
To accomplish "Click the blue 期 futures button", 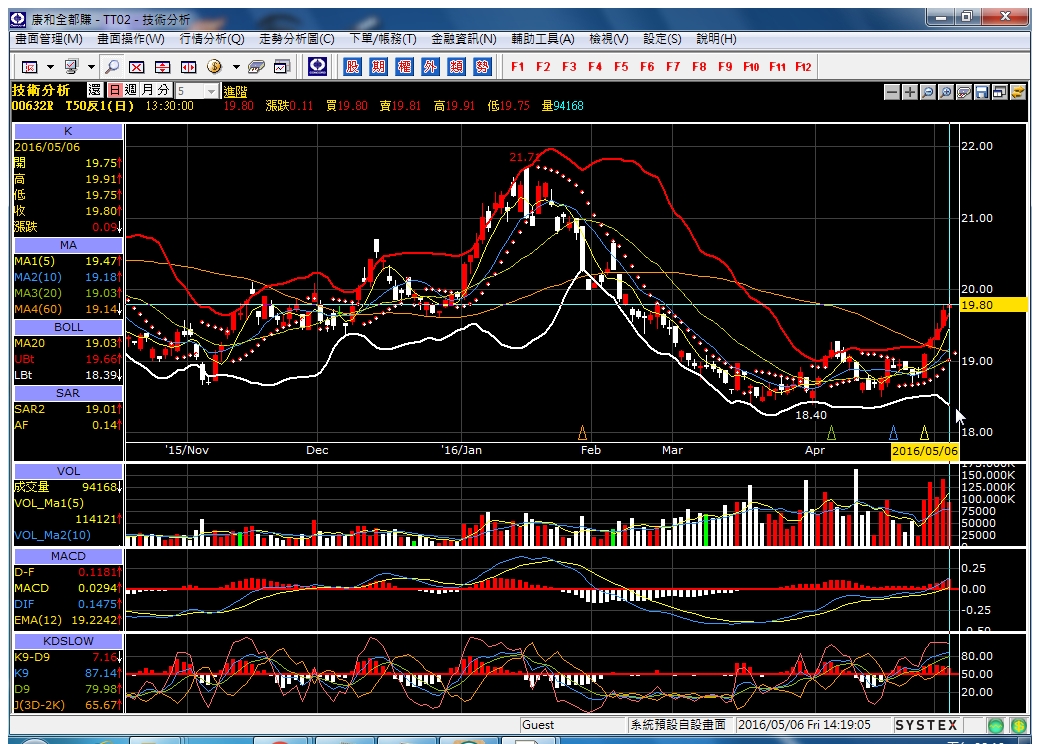I will (x=379, y=66).
